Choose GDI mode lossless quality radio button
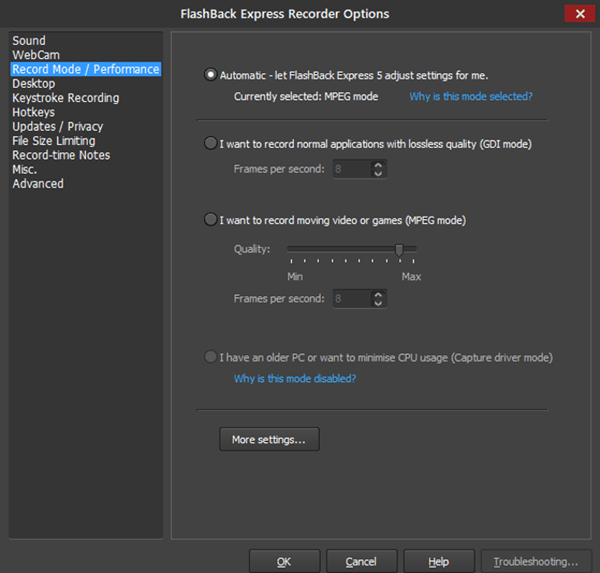Screen dimensions: 600x573 tap(210, 143)
